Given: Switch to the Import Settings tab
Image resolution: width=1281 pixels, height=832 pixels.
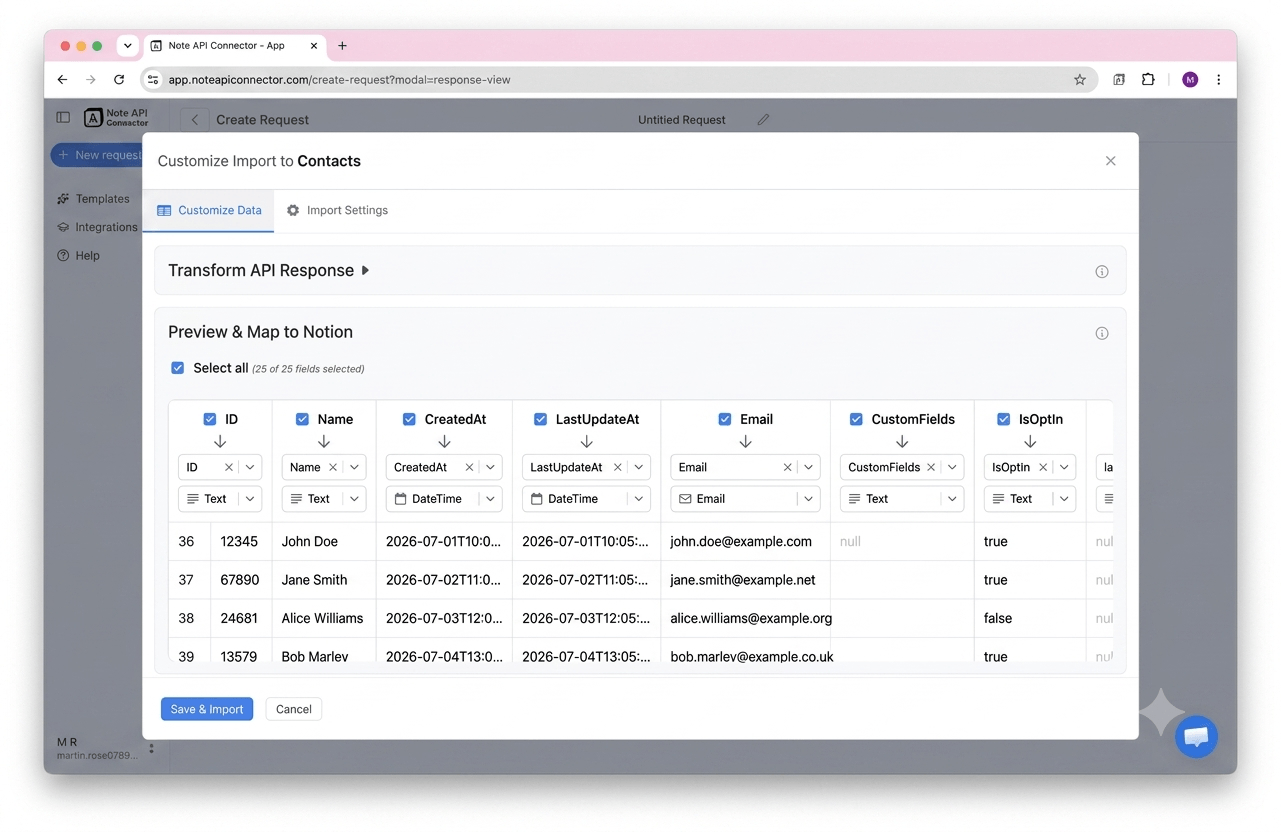Looking at the screenshot, I should click(x=337, y=211).
